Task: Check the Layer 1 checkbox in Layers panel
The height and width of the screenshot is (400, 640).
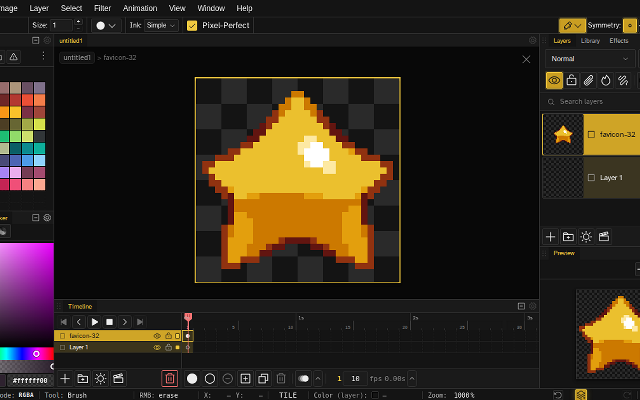Action: [591, 178]
